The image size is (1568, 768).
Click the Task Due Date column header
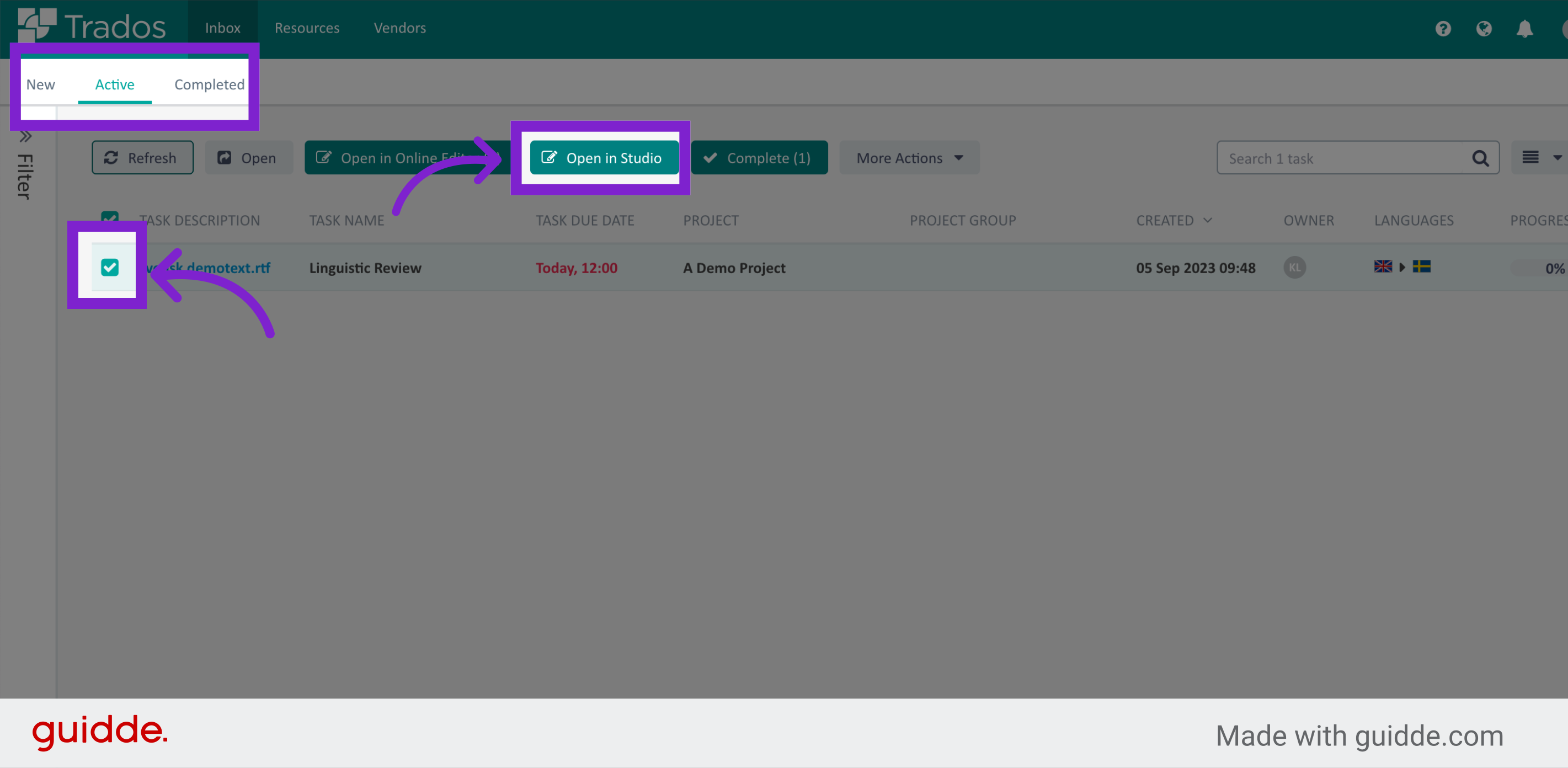pyautogui.click(x=584, y=220)
